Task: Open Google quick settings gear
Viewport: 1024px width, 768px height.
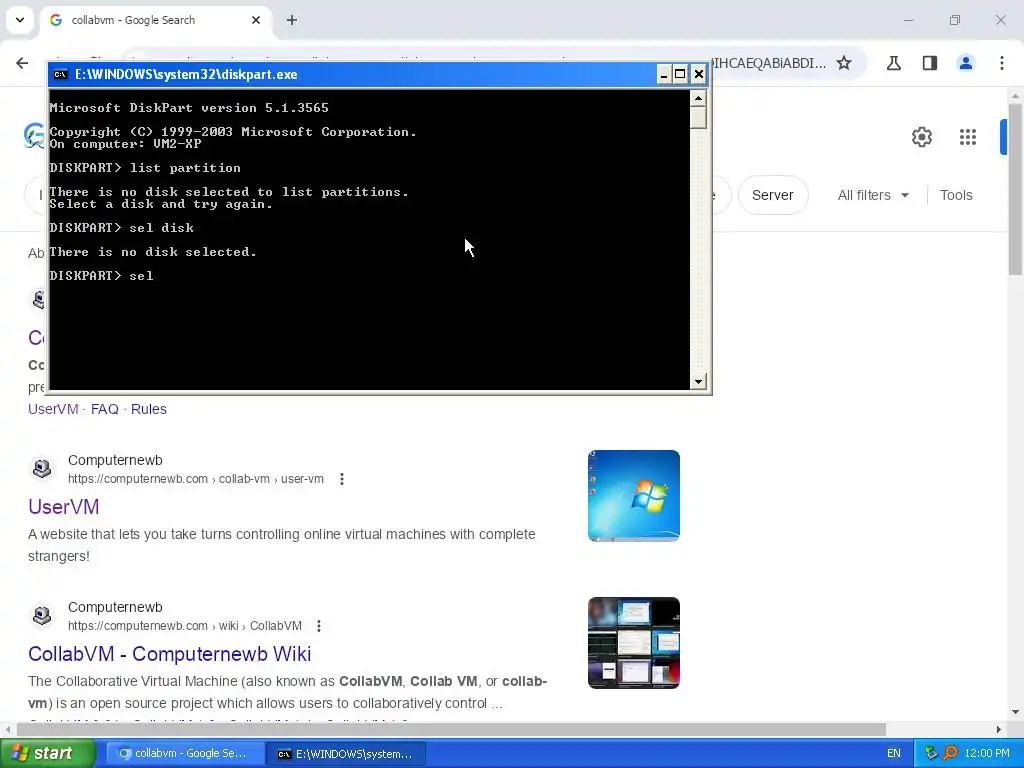Action: pyautogui.click(x=921, y=137)
